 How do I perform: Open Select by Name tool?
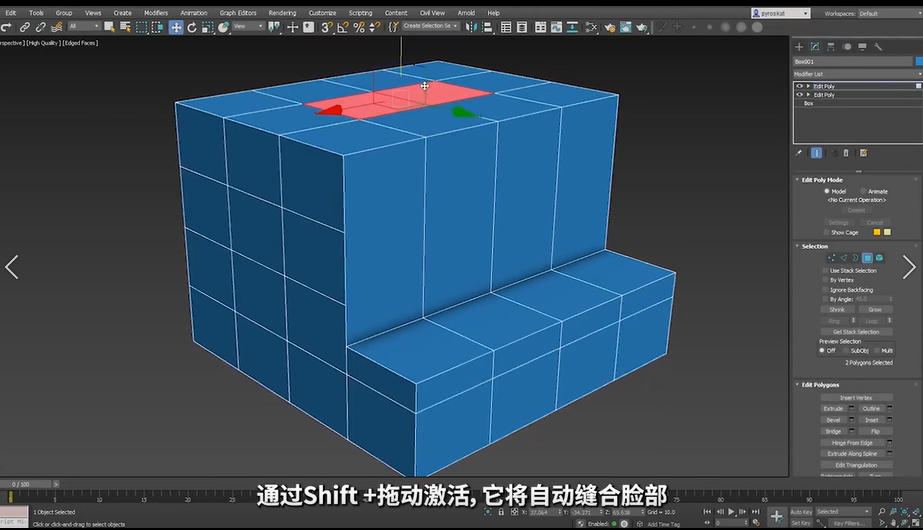click(x=125, y=27)
